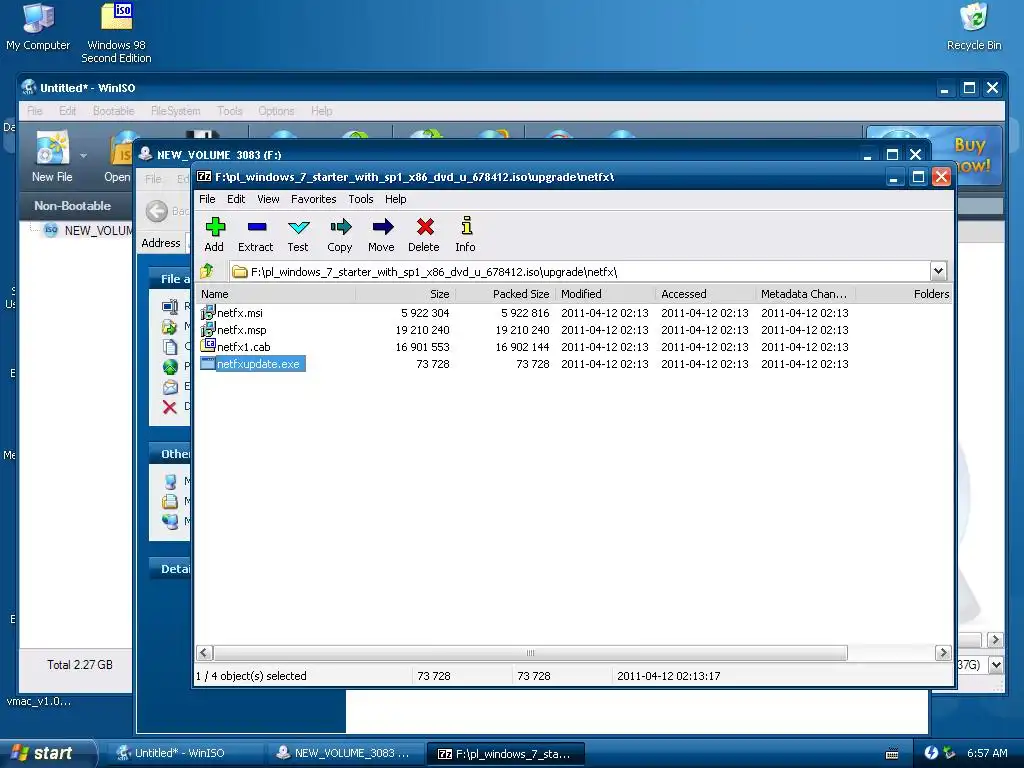Click the horizontal scrollbar thumb in 7-Zip
The width and height of the screenshot is (1024, 768).
(x=530, y=652)
